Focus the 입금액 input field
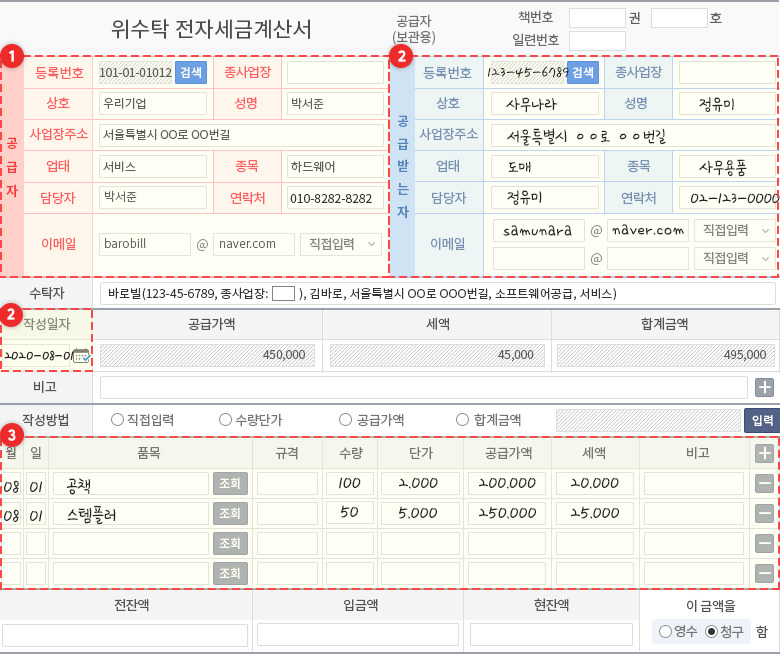Screen dimensions: 780x654 pyautogui.click(x=358, y=635)
